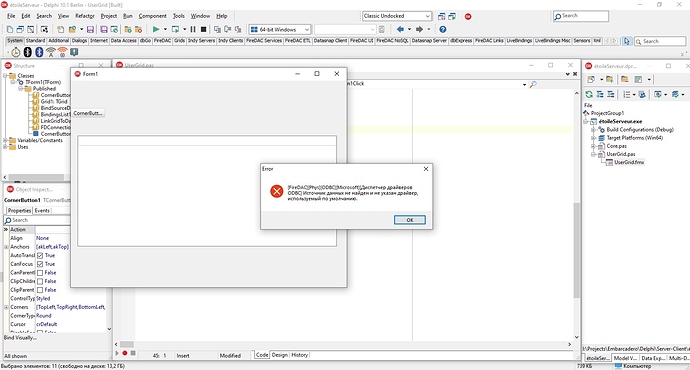Screen dimensions: 690x370
Task: Open the Classic Undocked layout dropdown
Action: click(396, 16)
